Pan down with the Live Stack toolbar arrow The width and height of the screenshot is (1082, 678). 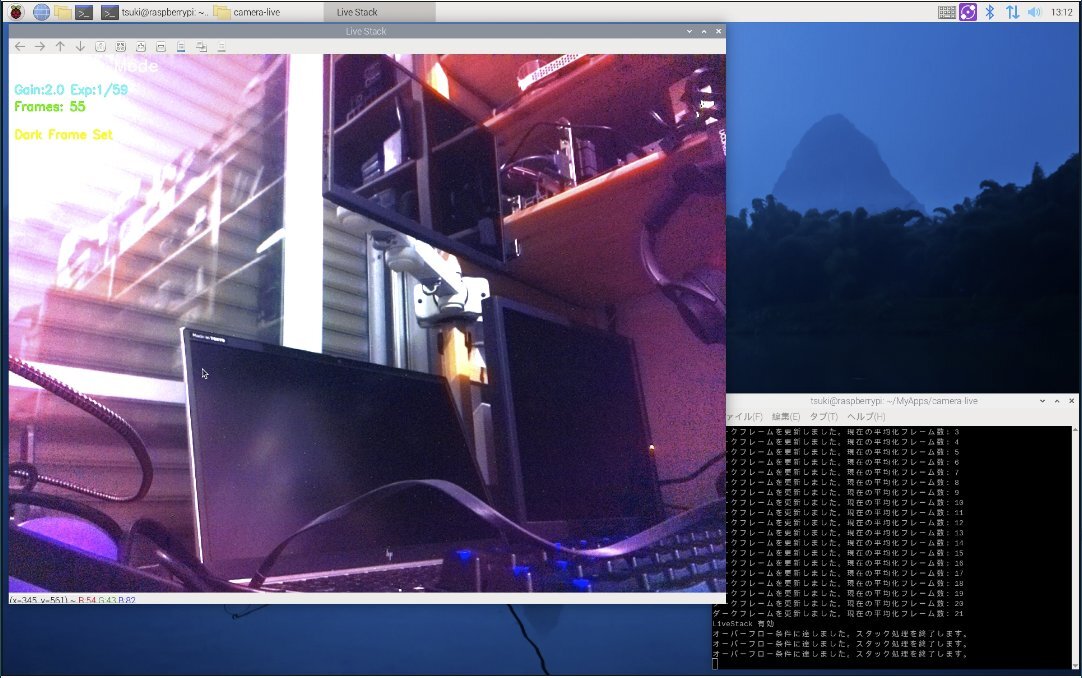(x=80, y=46)
